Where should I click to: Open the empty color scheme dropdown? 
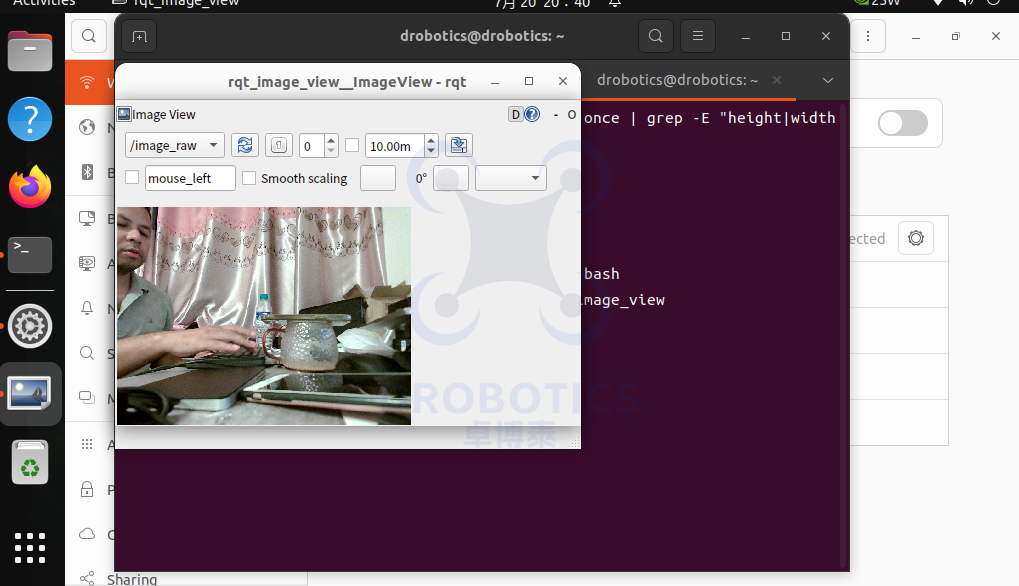511,178
